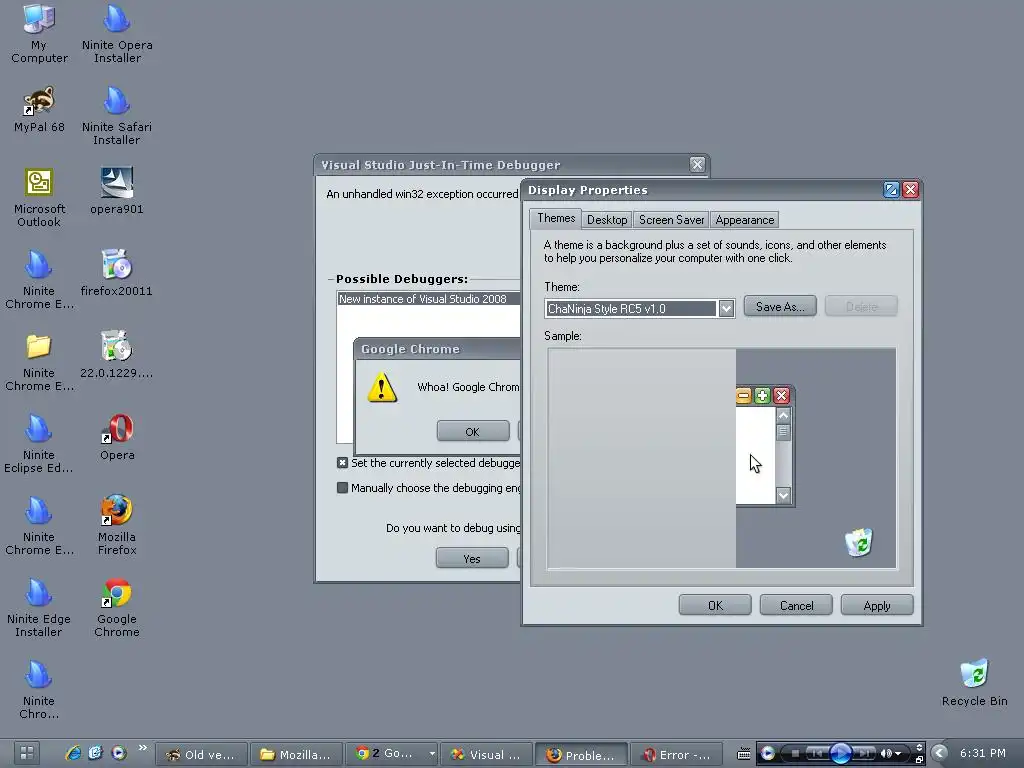The height and width of the screenshot is (768, 1024).
Task: Select 'New instance of Visual Studio 2008'
Action: click(x=428, y=299)
